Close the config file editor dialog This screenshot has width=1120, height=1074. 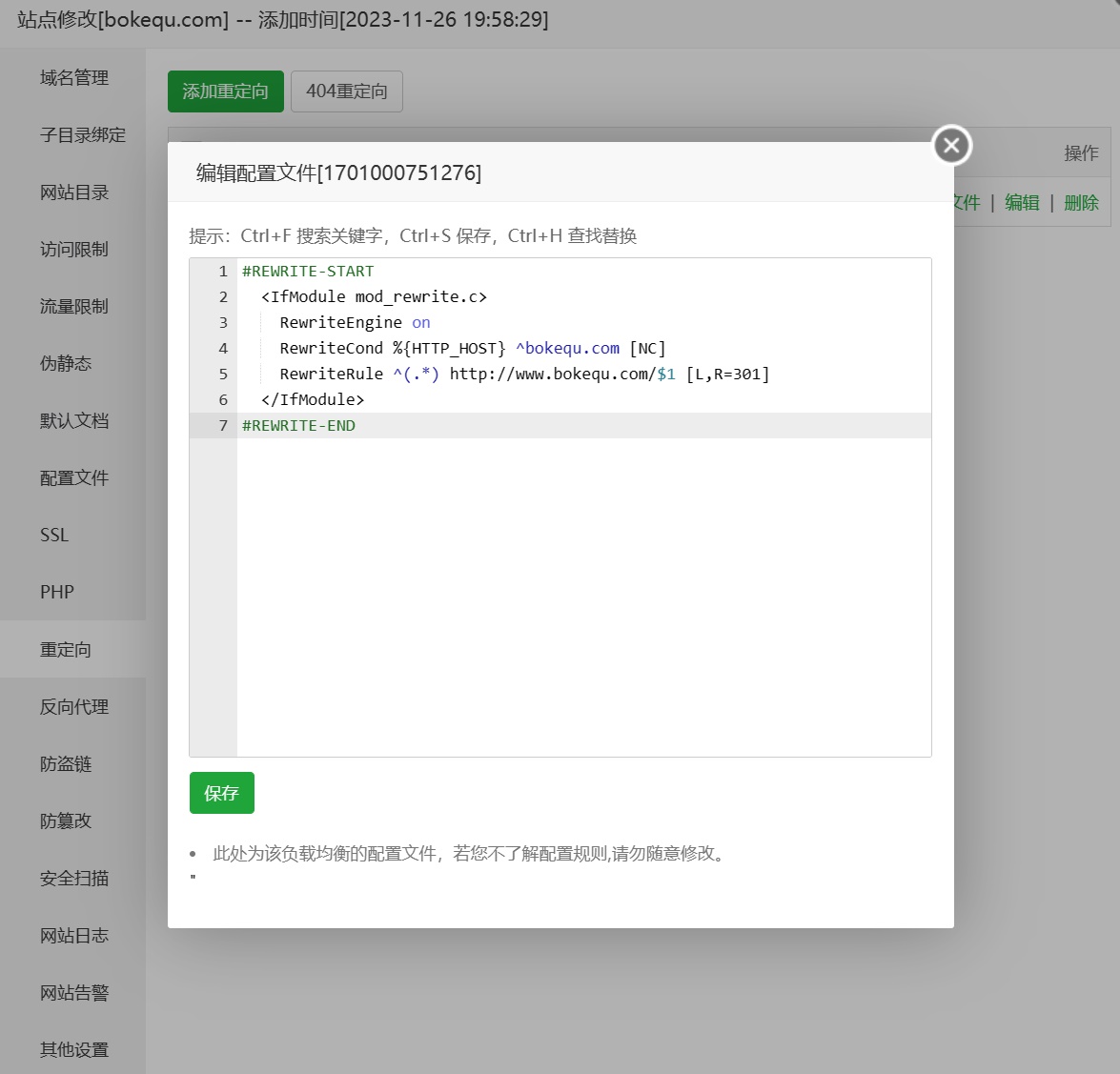(951, 146)
